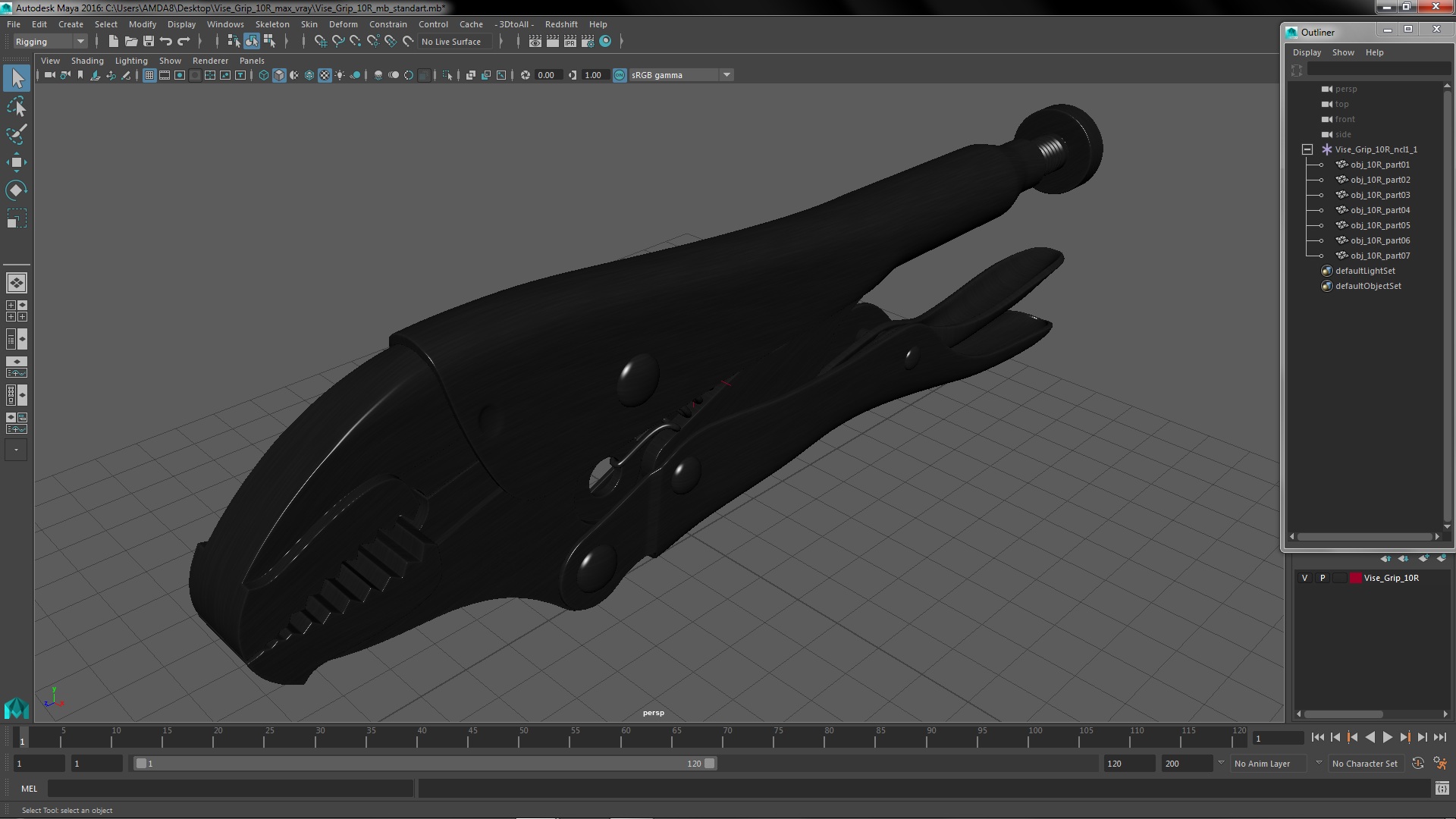1456x819 pixels.
Task: Toggle playback P of Vise_Grip_10R layer
Action: pyautogui.click(x=1323, y=578)
